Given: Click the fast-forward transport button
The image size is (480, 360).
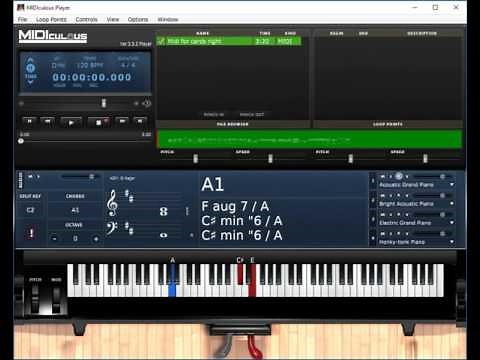Looking at the screenshot, I should (122, 121).
